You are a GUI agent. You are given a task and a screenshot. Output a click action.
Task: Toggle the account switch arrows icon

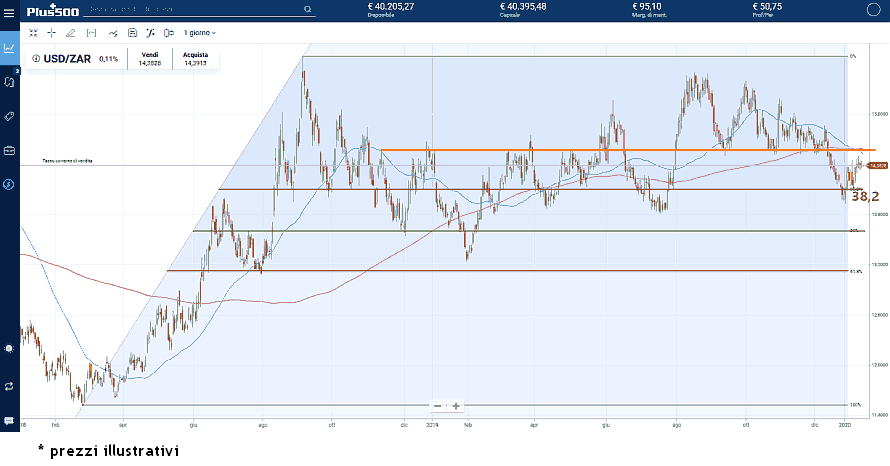9,385
